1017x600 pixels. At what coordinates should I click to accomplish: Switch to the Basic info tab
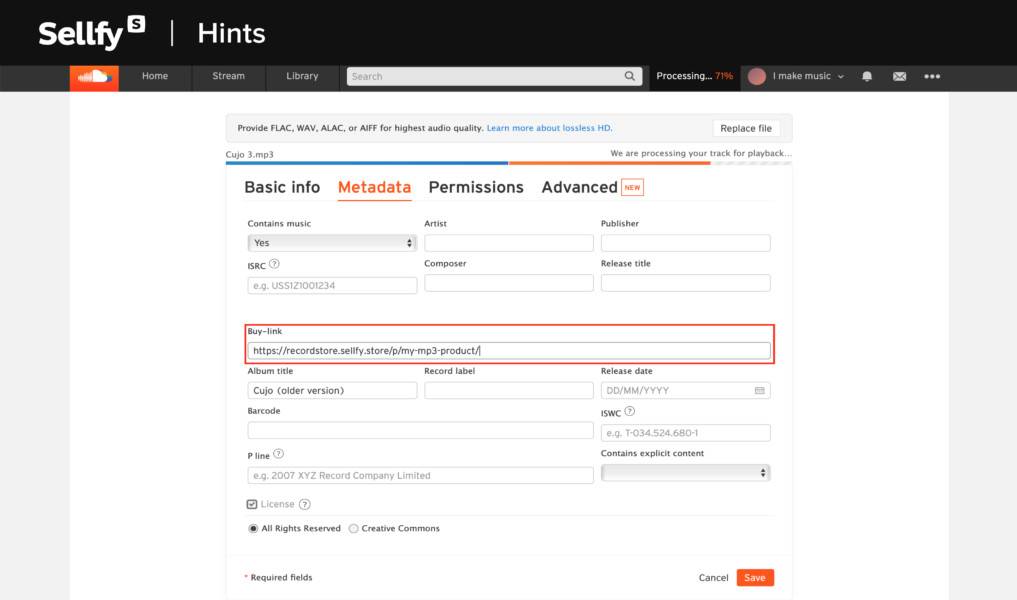[x=282, y=187]
